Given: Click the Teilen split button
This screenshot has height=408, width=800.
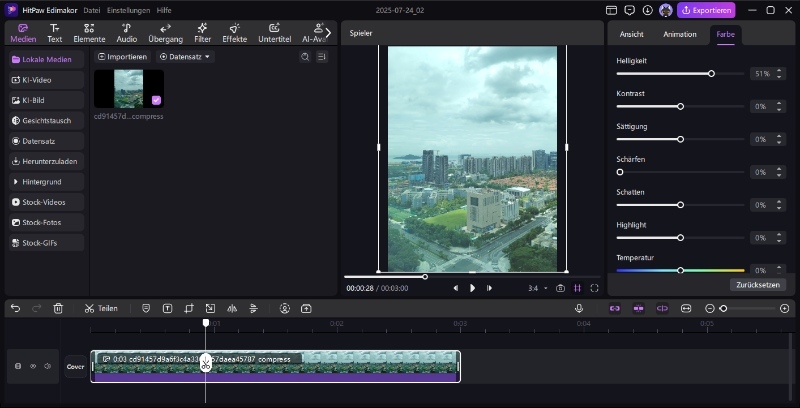Looking at the screenshot, I should [101, 309].
